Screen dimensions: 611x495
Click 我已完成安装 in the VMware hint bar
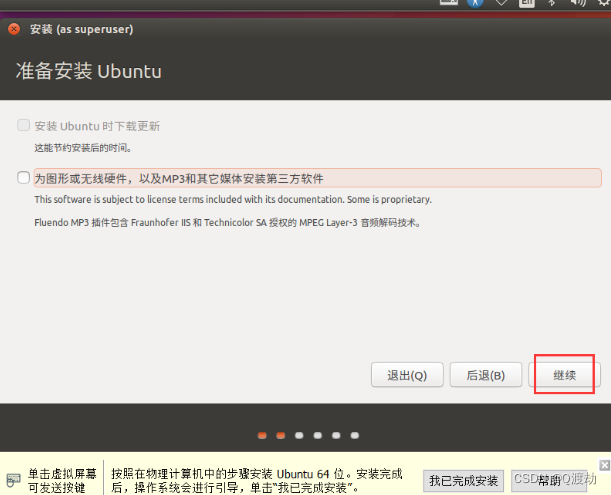(x=463, y=481)
